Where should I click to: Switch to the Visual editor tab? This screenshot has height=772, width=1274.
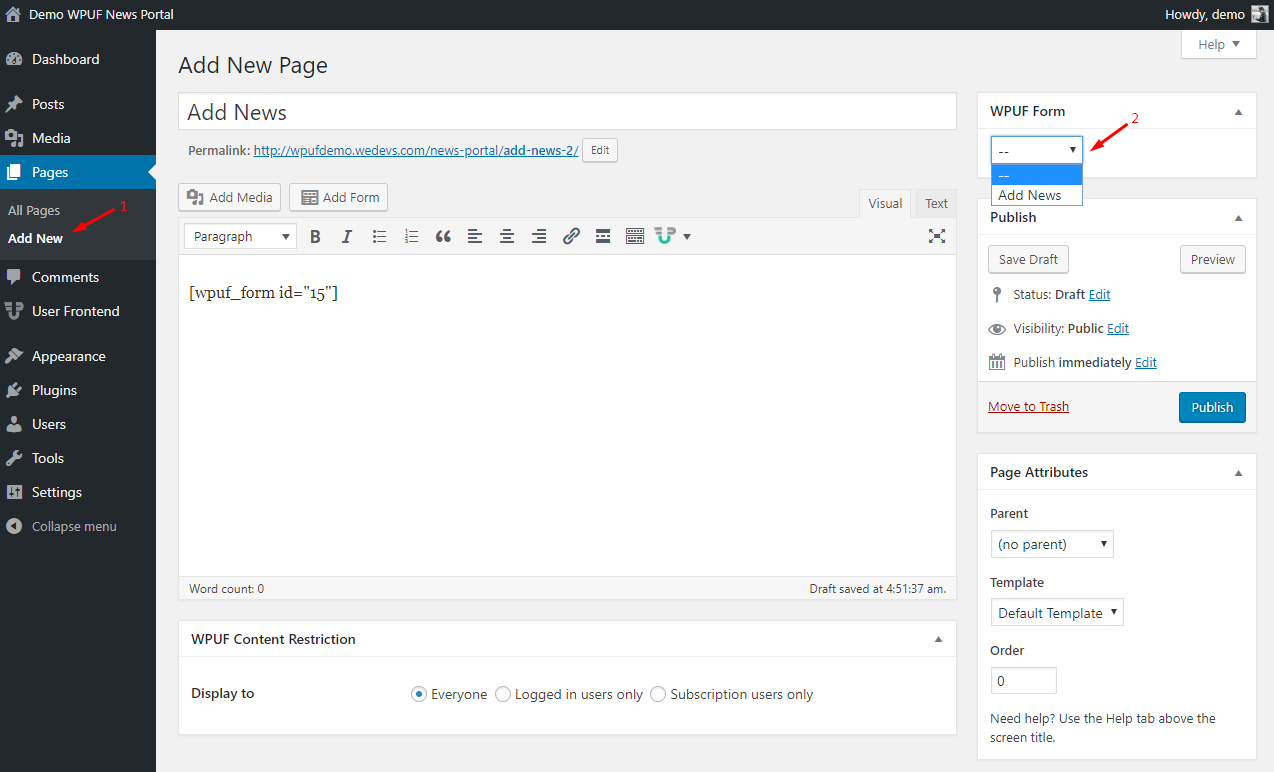click(885, 204)
